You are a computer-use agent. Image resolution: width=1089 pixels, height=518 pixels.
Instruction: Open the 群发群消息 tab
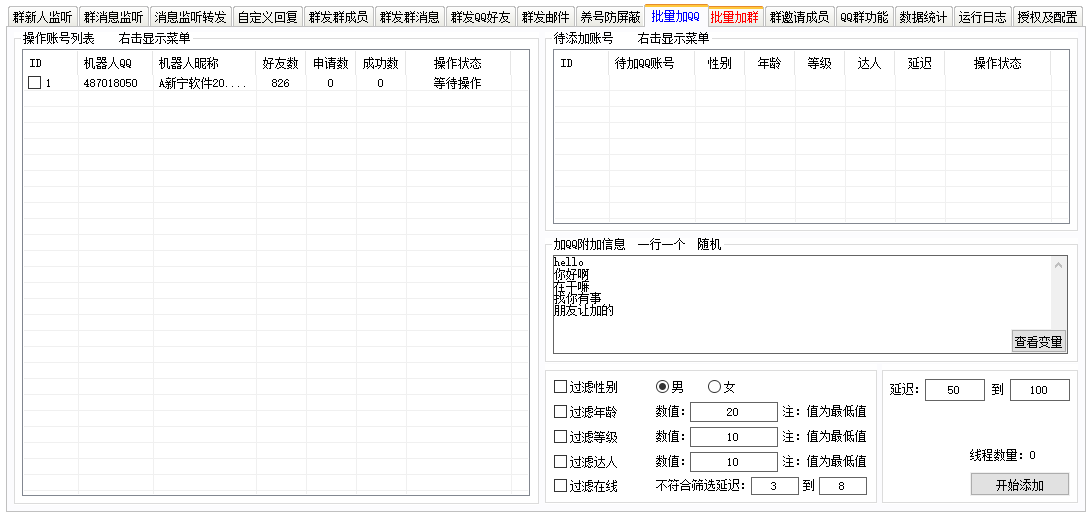click(410, 17)
